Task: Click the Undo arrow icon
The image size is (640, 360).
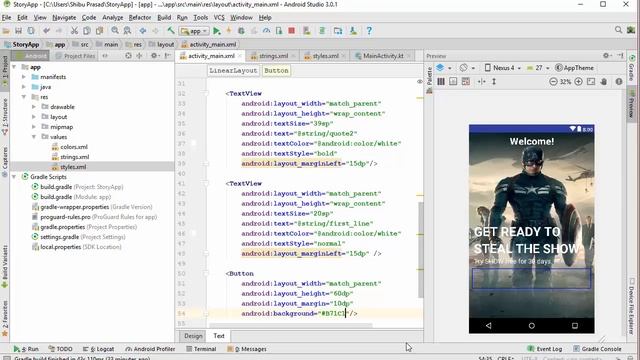Action: pos(46,31)
